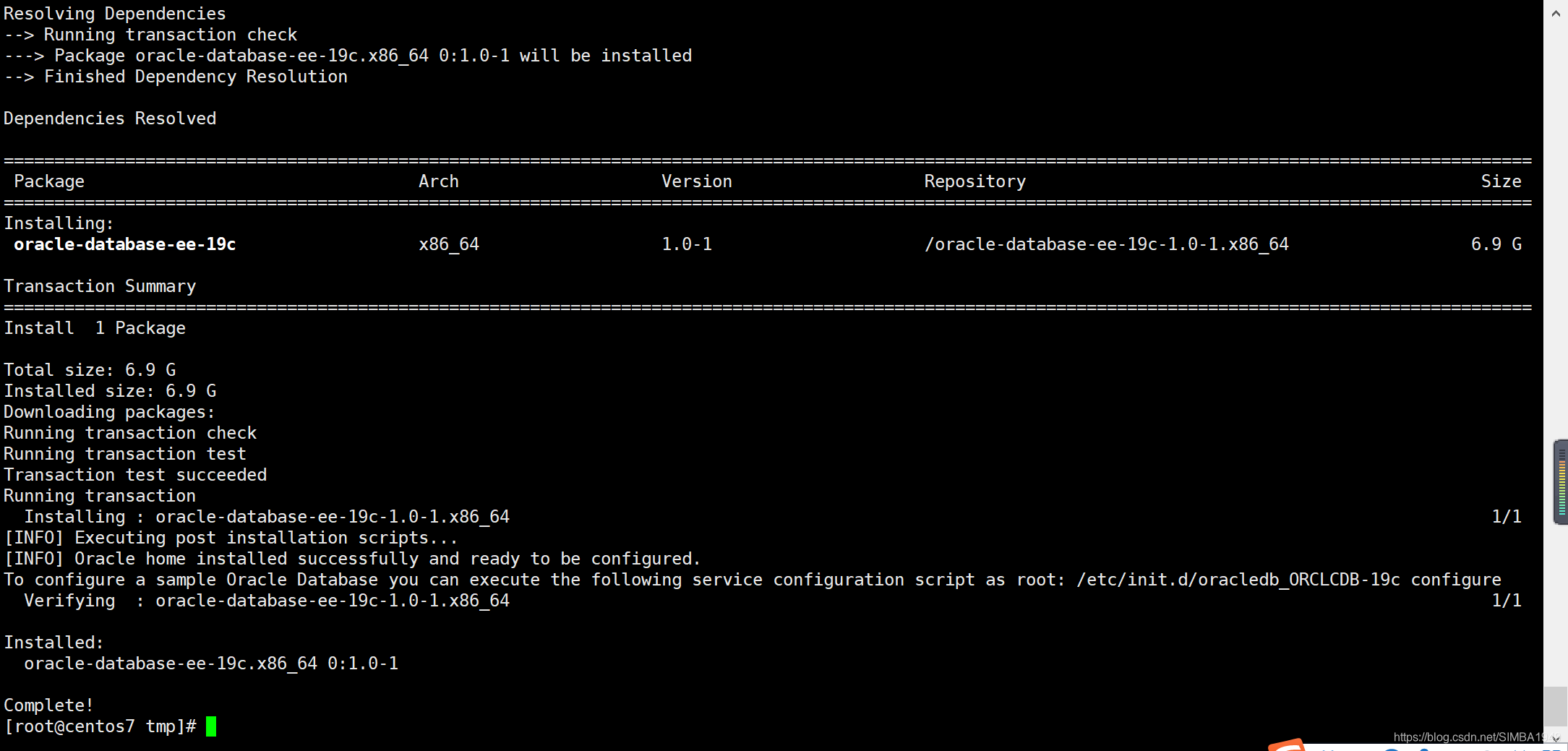Click '--> Finished Dependency Resolution' line
The image size is (1568, 751).
point(176,77)
